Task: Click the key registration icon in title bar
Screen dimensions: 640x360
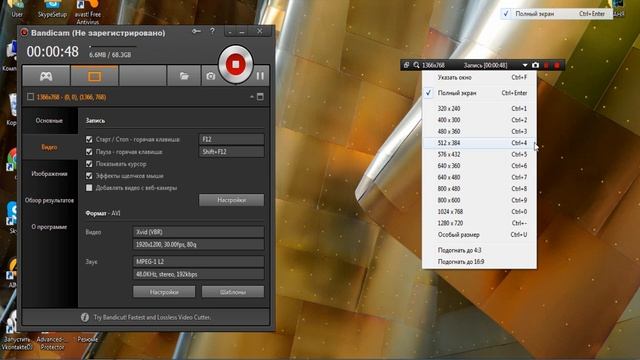Action: coord(196,31)
